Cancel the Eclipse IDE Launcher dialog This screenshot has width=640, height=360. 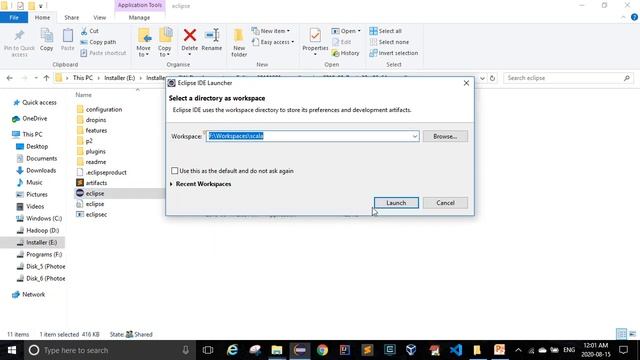point(445,203)
